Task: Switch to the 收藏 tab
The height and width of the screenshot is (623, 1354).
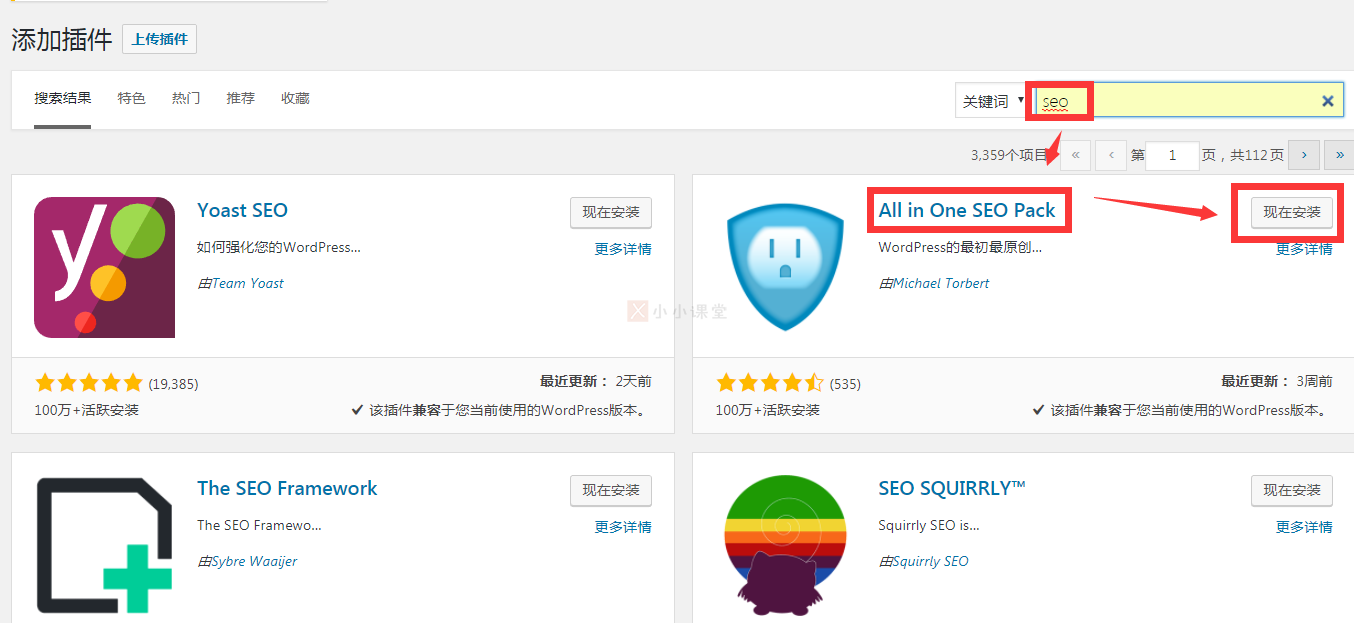Action: tap(295, 98)
